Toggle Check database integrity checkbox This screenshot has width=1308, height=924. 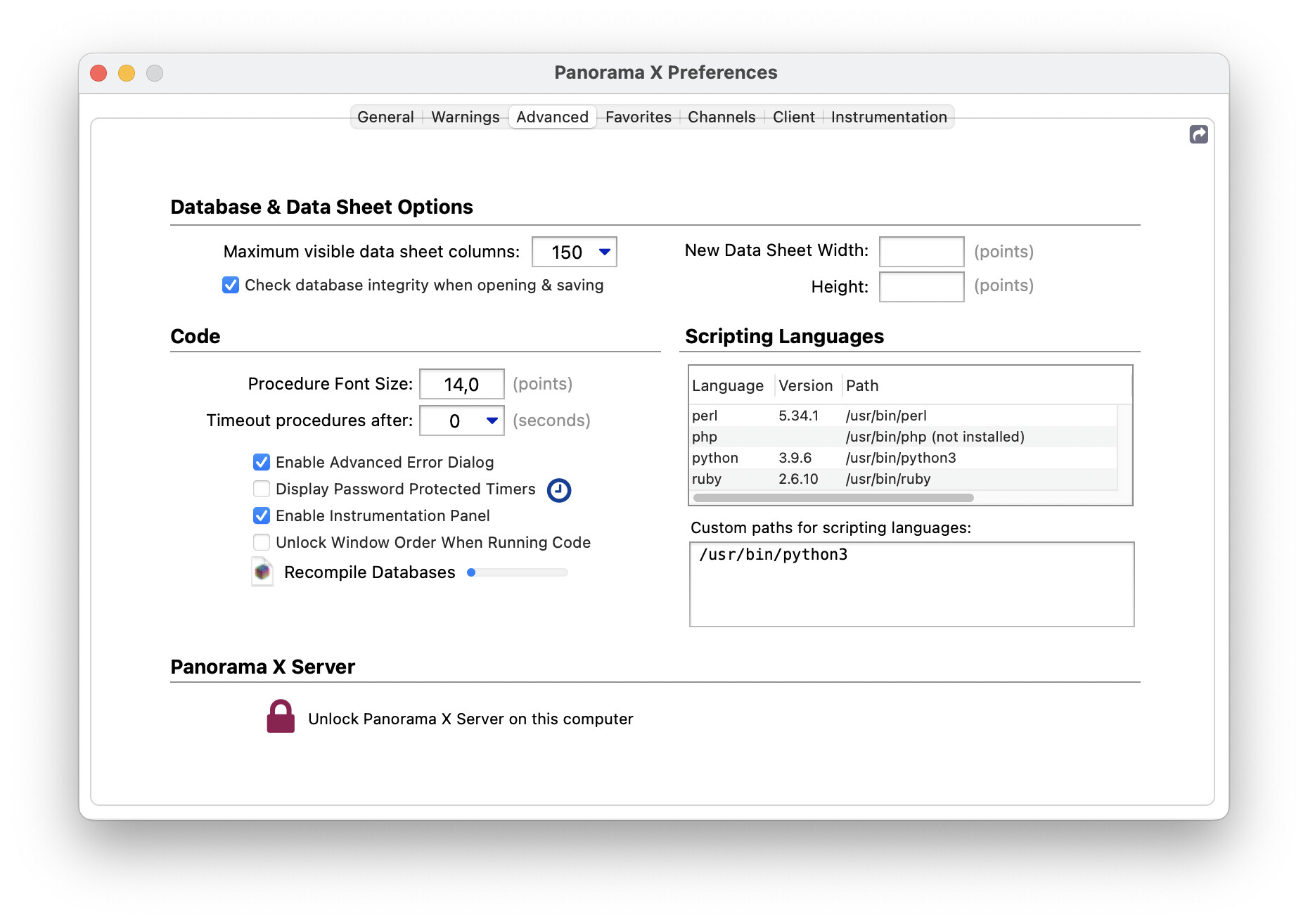coord(231,285)
